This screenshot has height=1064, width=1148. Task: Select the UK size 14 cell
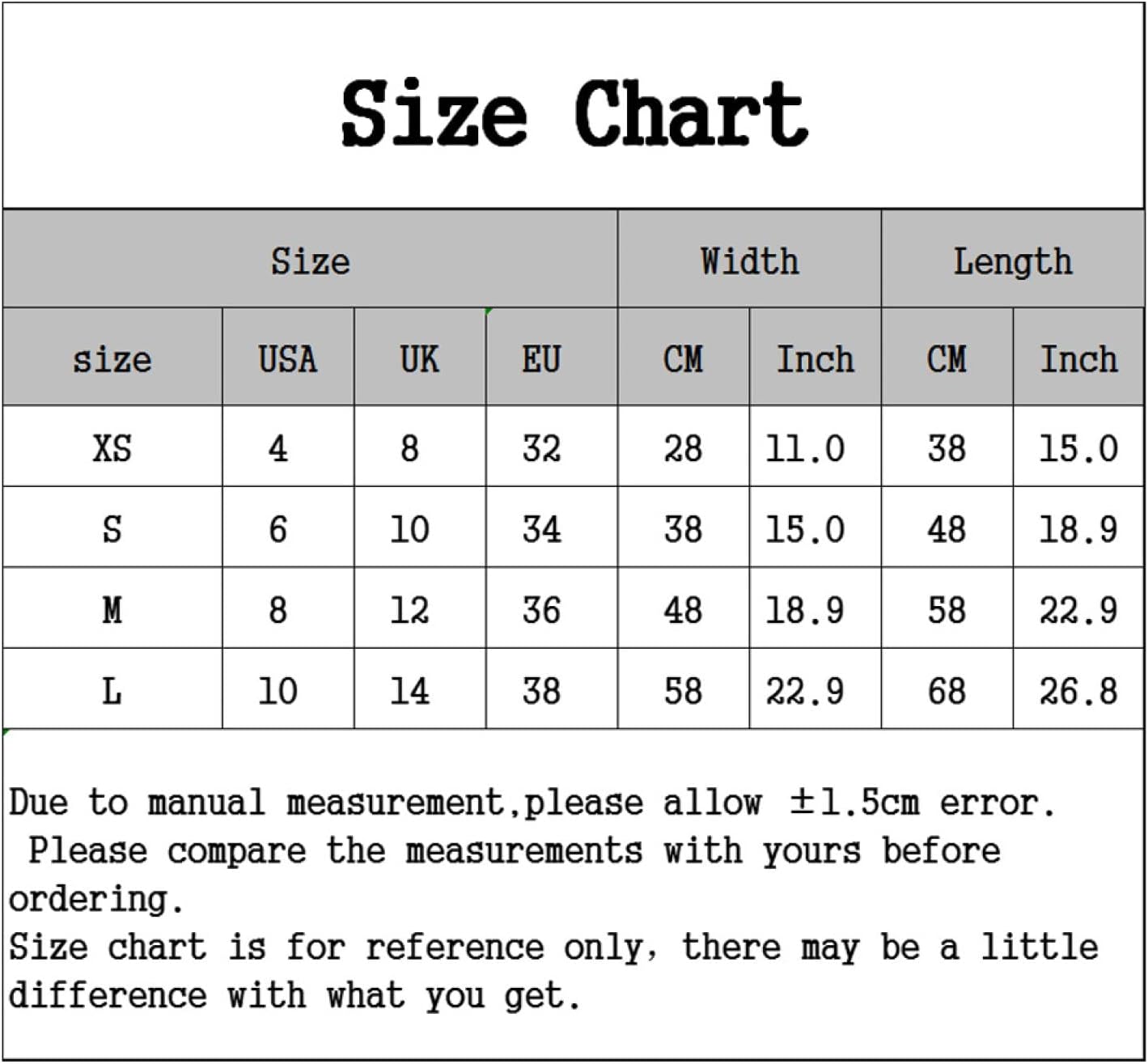pos(409,690)
